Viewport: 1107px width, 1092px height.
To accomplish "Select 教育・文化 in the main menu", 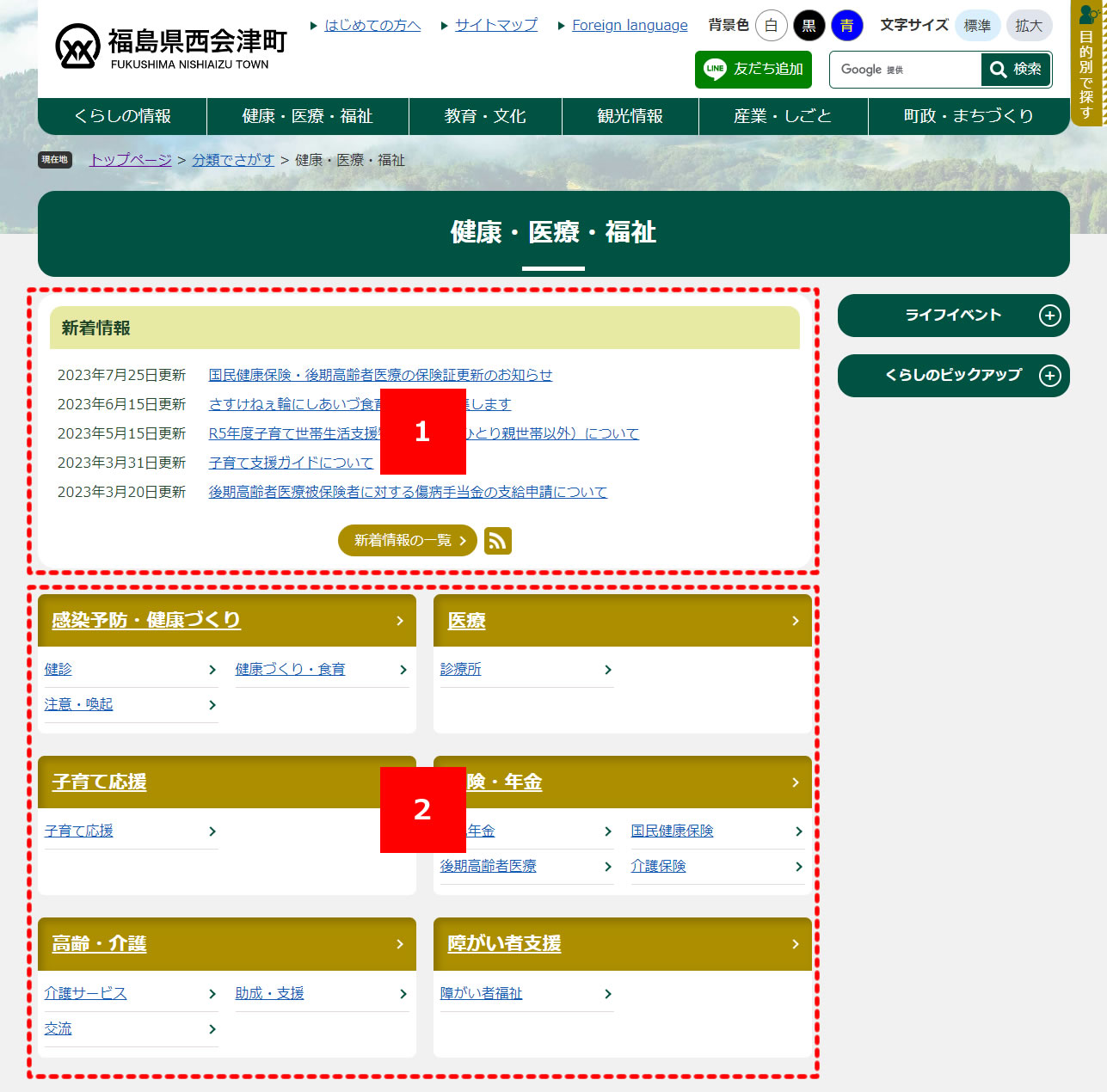I will pos(485,116).
